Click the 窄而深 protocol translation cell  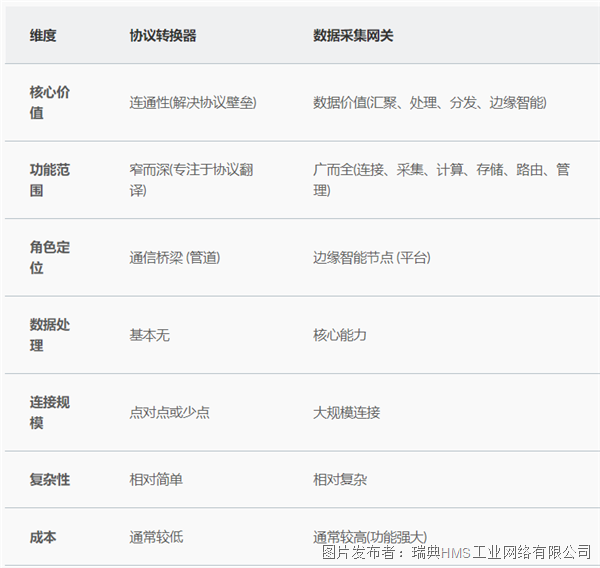191,180
